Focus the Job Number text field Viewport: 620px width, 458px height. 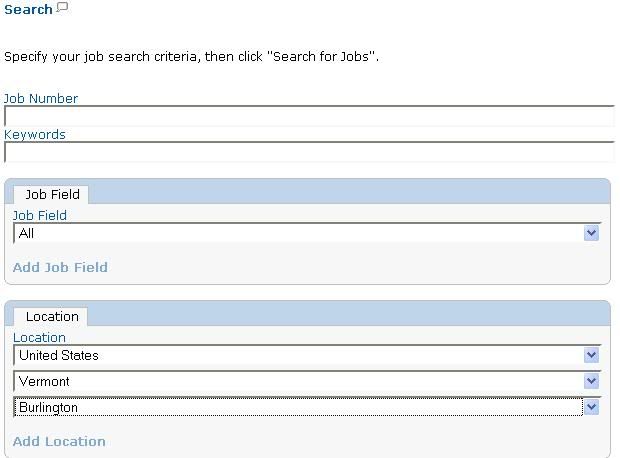(310, 116)
